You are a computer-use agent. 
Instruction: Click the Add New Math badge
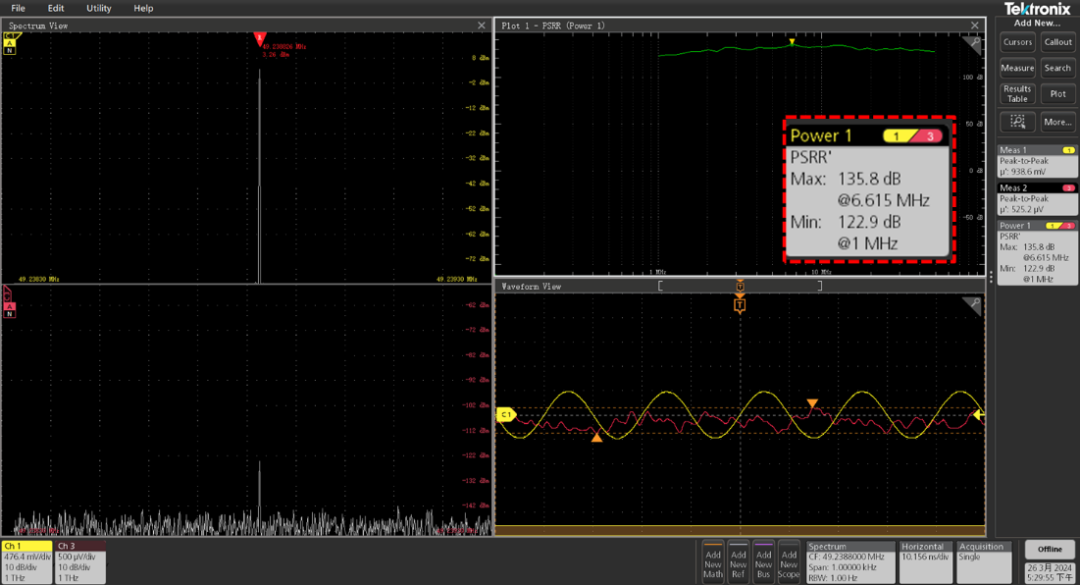[x=713, y=561]
